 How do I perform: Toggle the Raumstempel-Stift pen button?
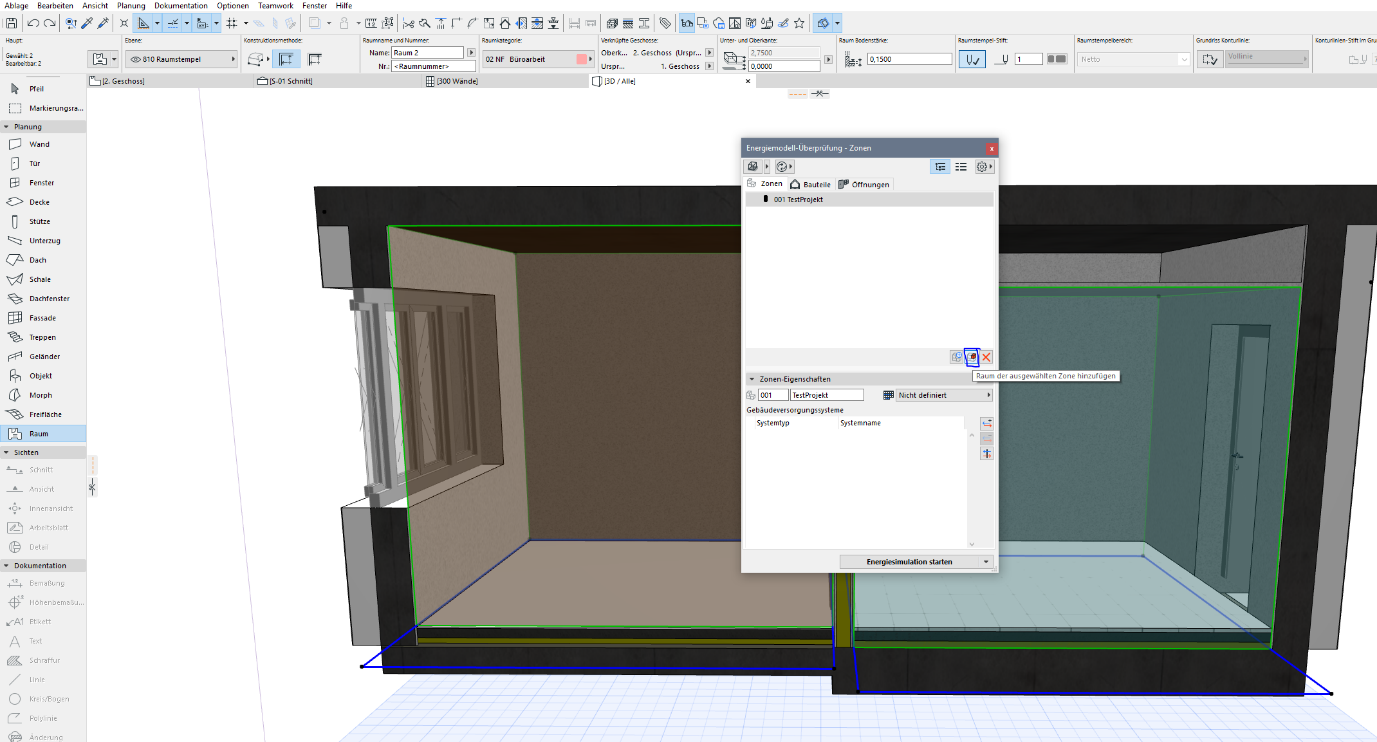[x=971, y=60]
